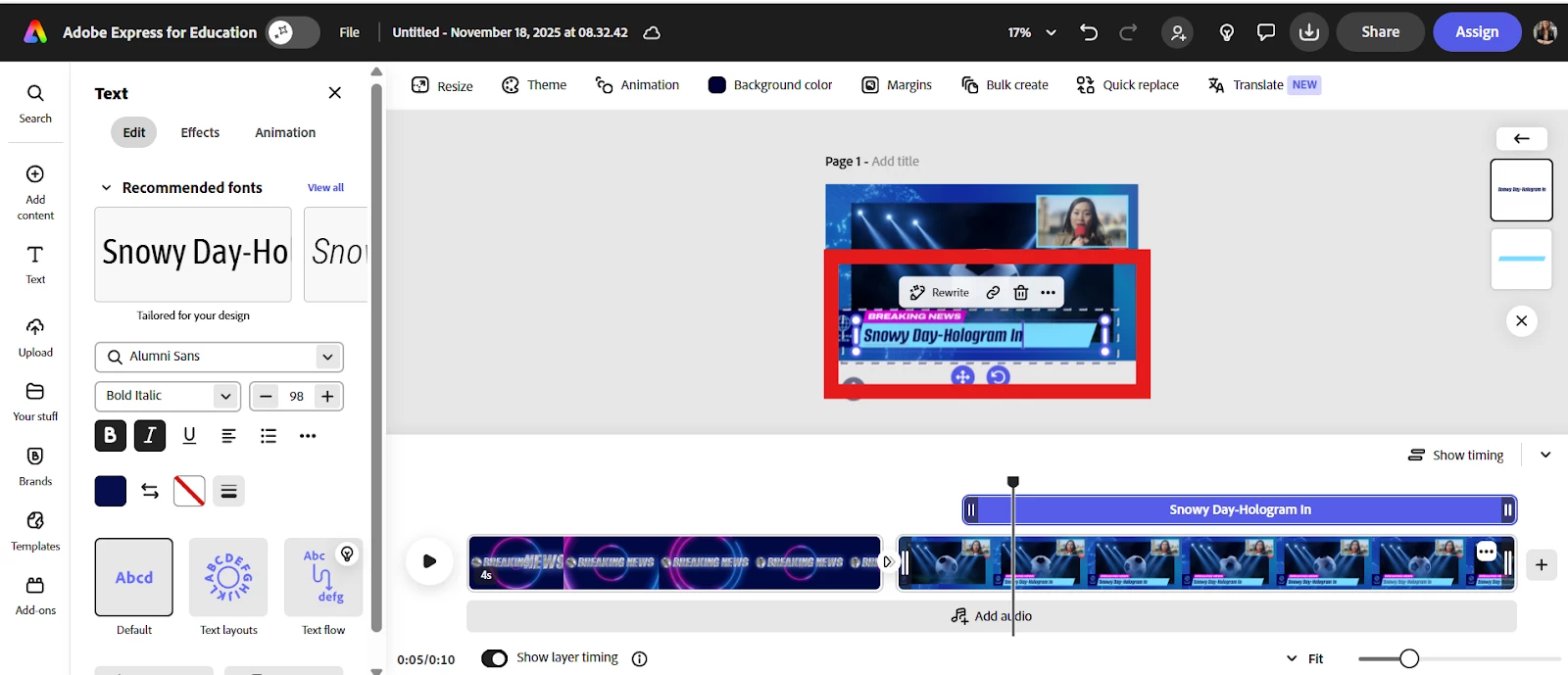The width and height of the screenshot is (1568, 675).
Task: Open the 17% zoom dropdown
Action: click(x=1032, y=32)
